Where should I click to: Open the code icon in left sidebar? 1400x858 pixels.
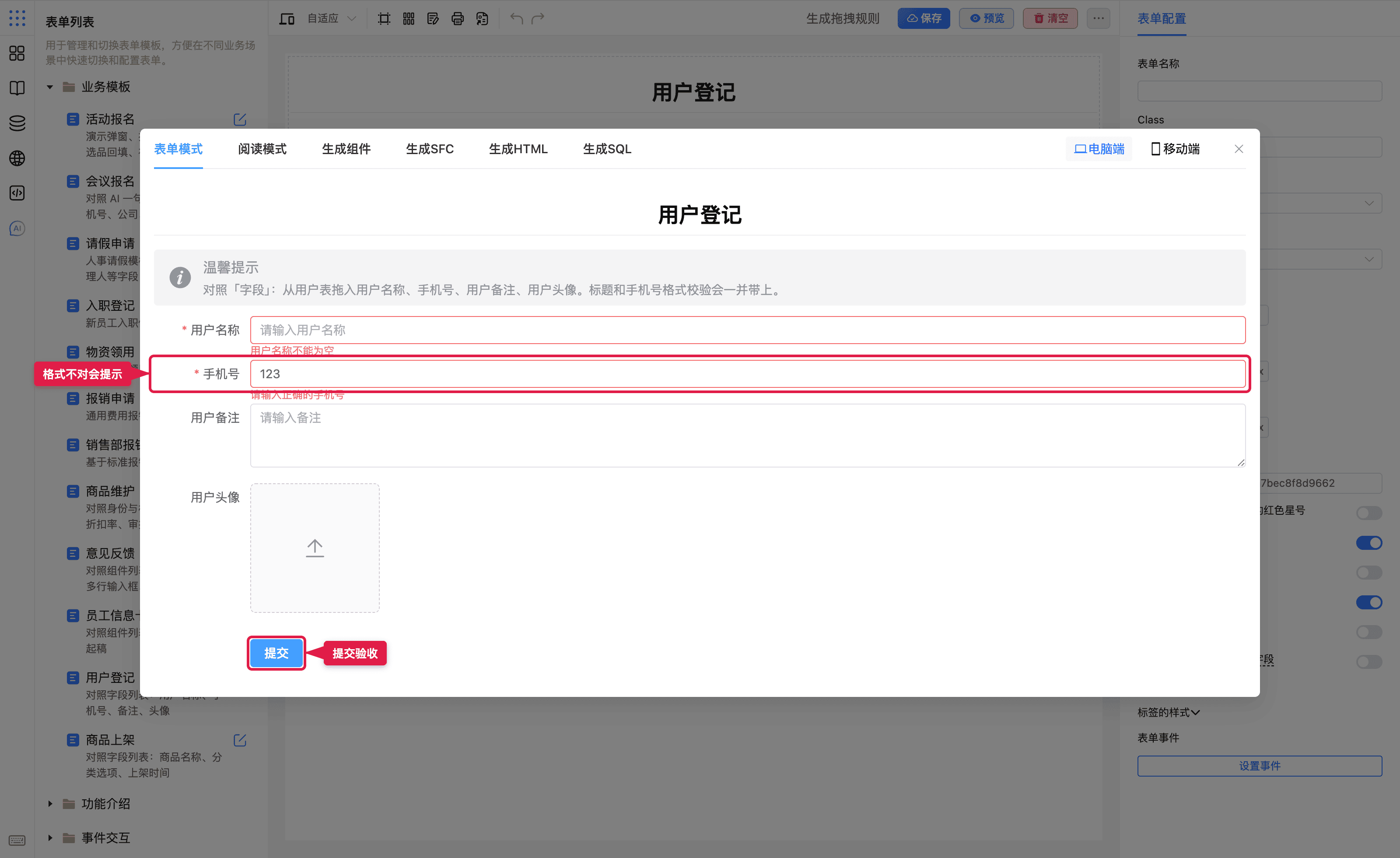click(x=17, y=193)
